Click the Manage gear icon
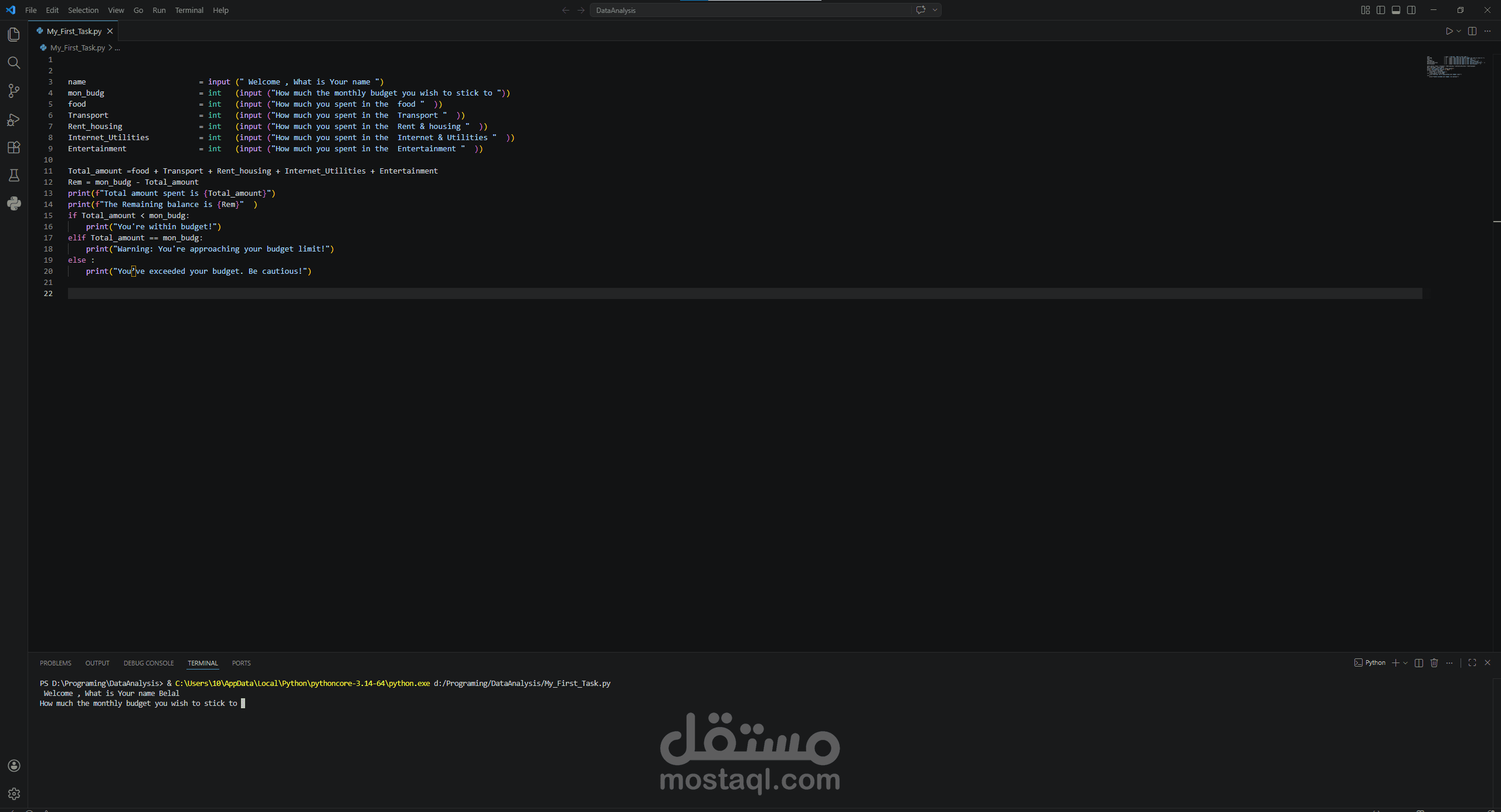 point(13,793)
